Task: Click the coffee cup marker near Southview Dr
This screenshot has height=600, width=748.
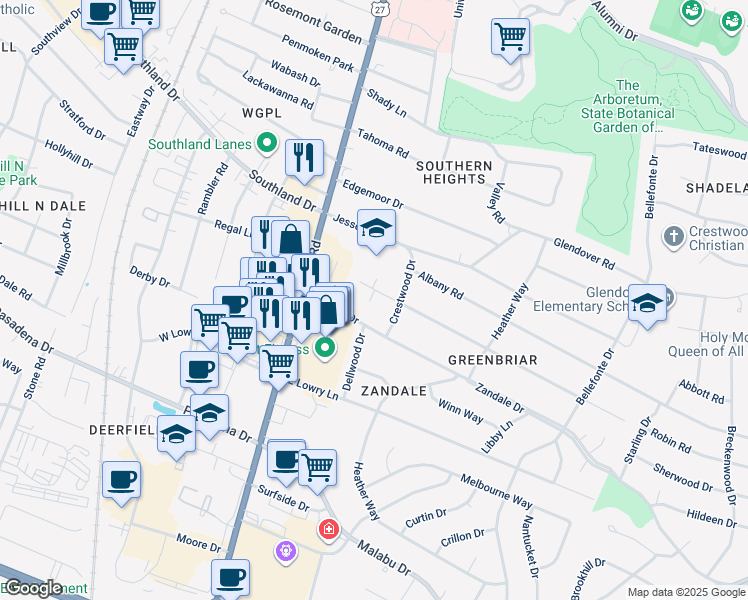Action: coord(100,12)
